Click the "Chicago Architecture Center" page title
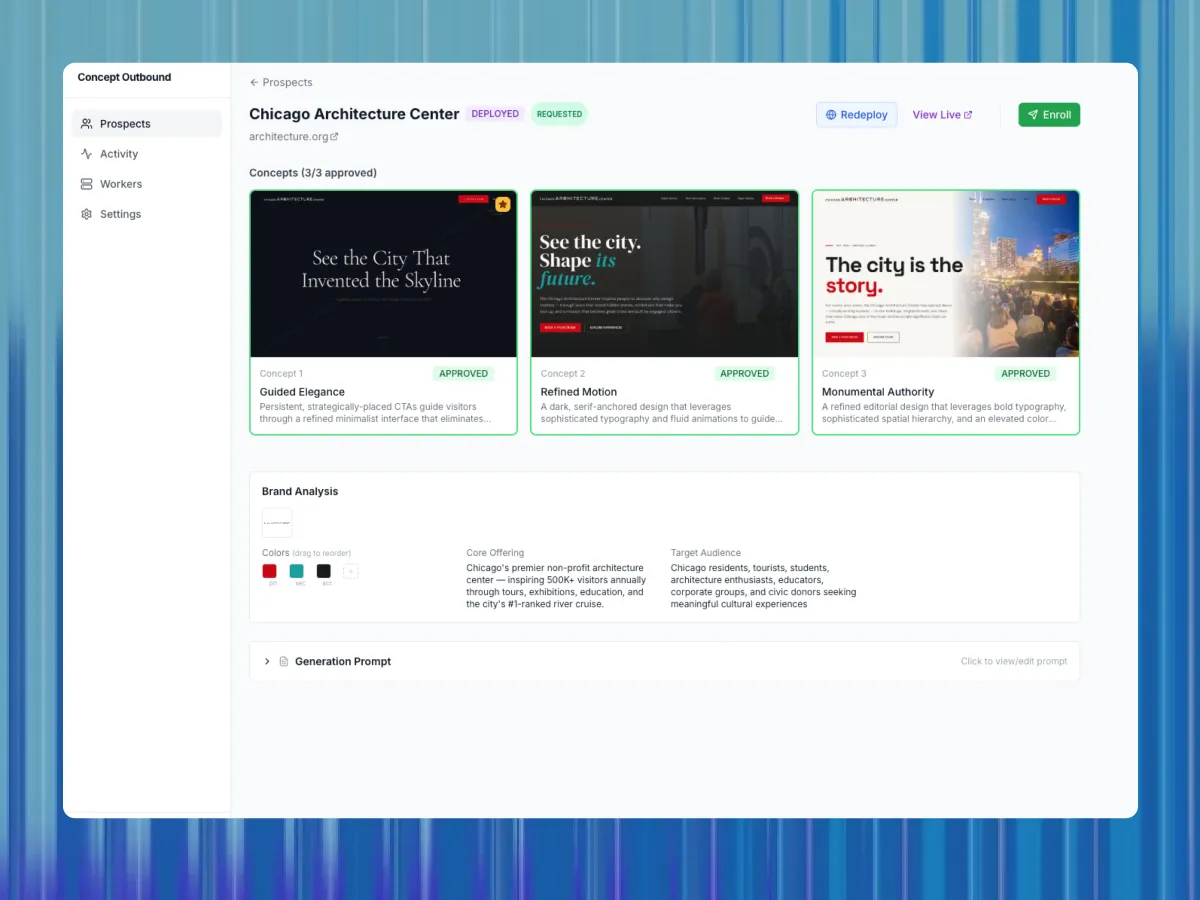Image resolution: width=1200 pixels, height=900 pixels. click(x=354, y=114)
